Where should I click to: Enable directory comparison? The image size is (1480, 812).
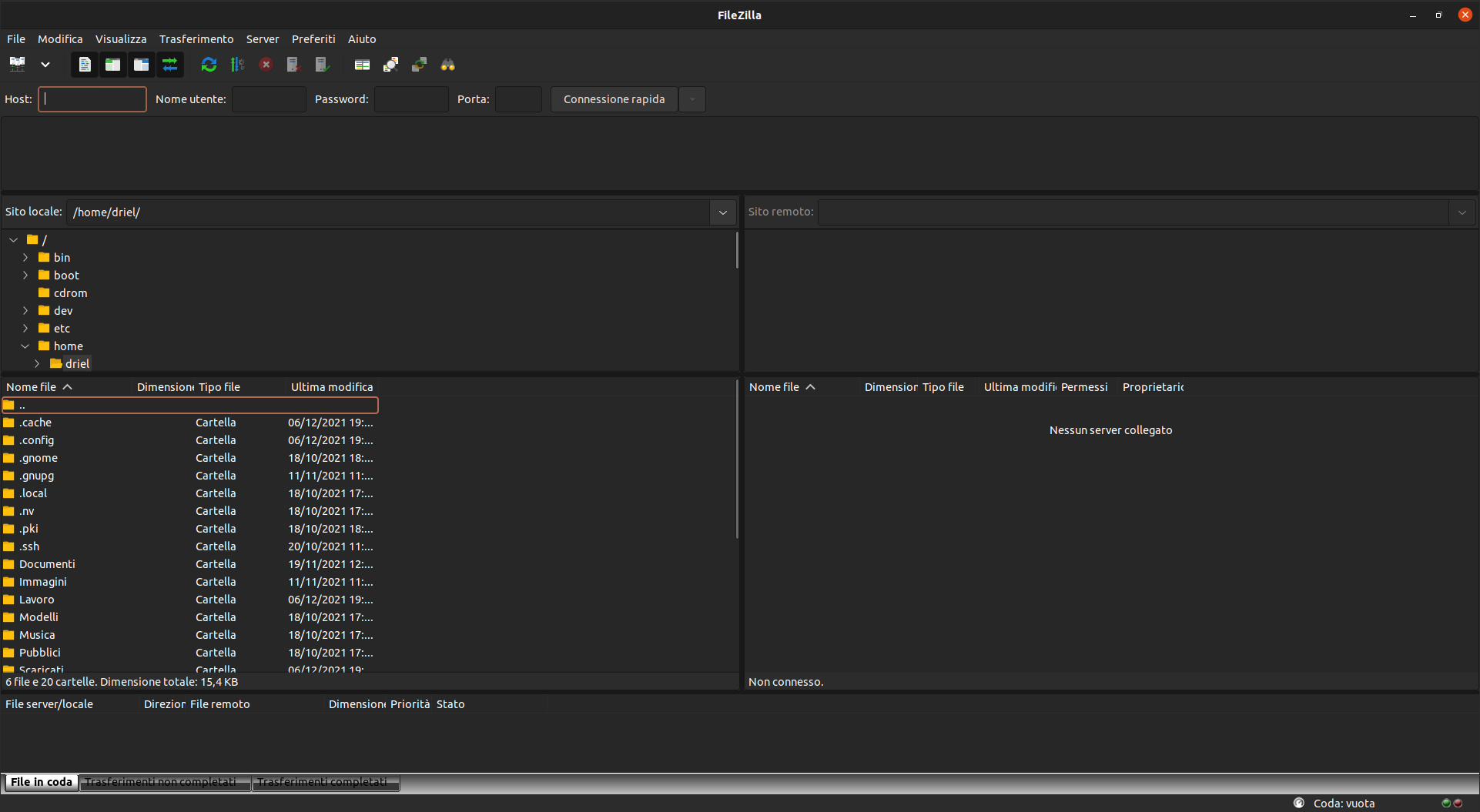(362, 65)
